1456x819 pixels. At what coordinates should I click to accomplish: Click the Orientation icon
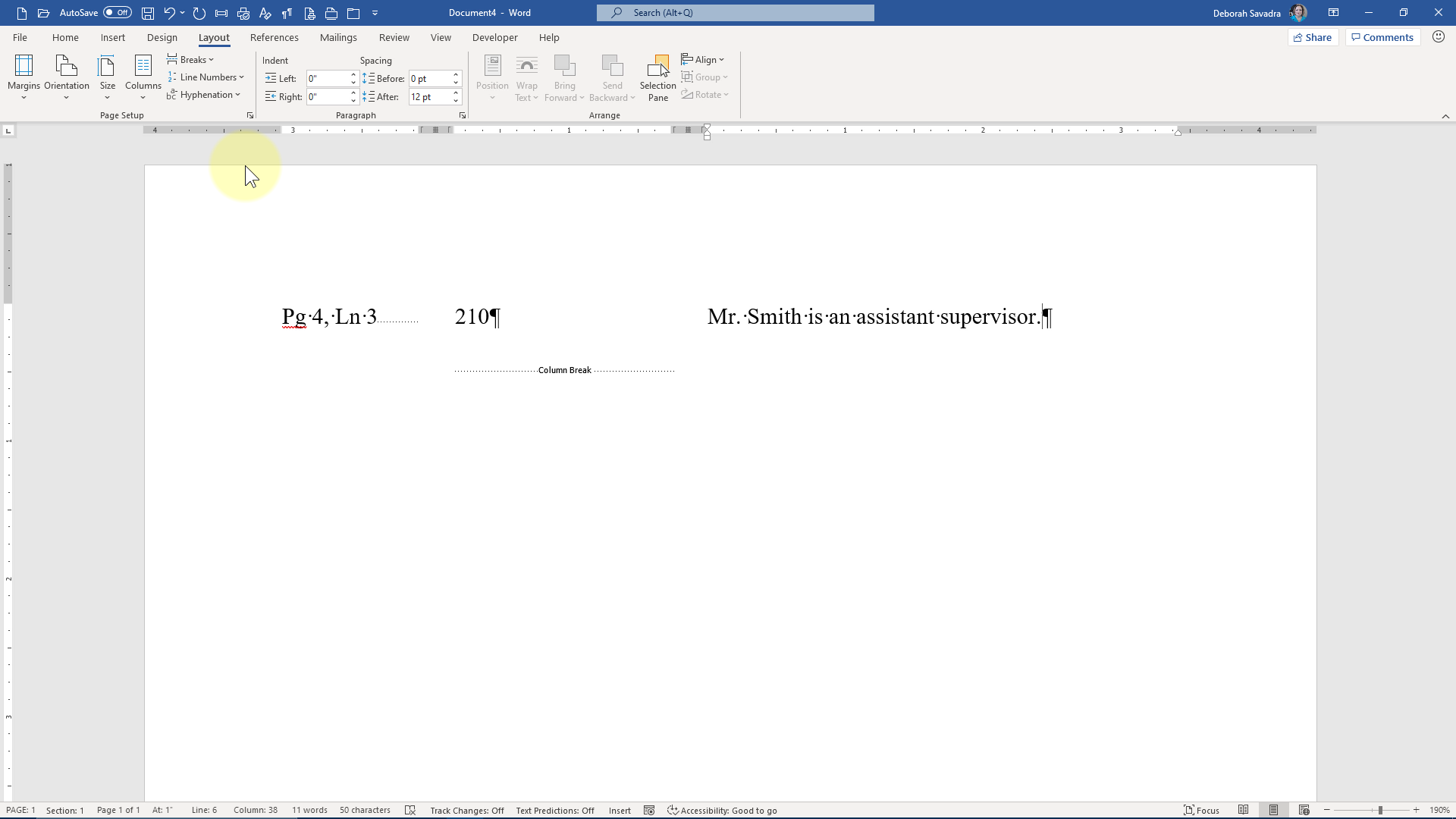(67, 76)
